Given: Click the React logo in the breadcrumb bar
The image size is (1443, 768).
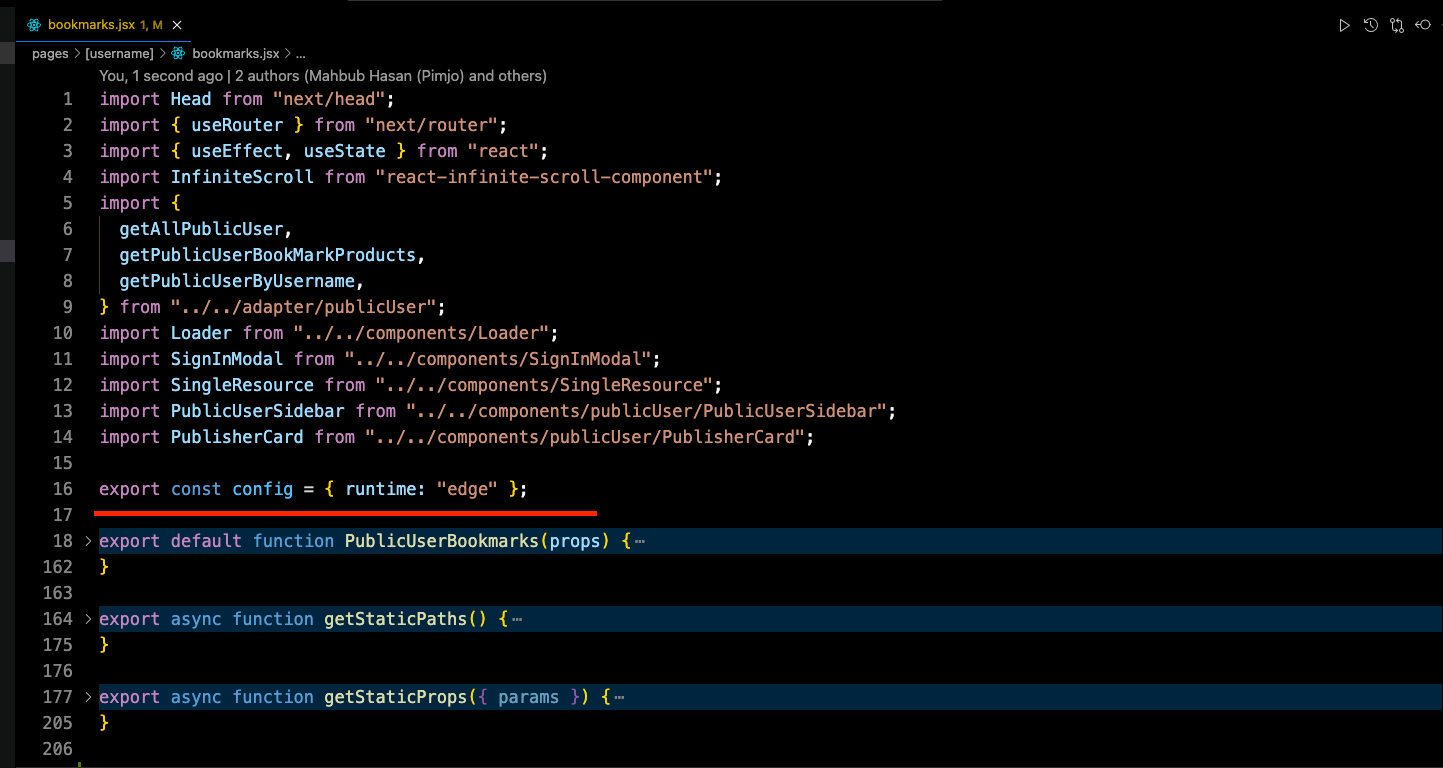Looking at the screenshot, I should pos(176,53).
